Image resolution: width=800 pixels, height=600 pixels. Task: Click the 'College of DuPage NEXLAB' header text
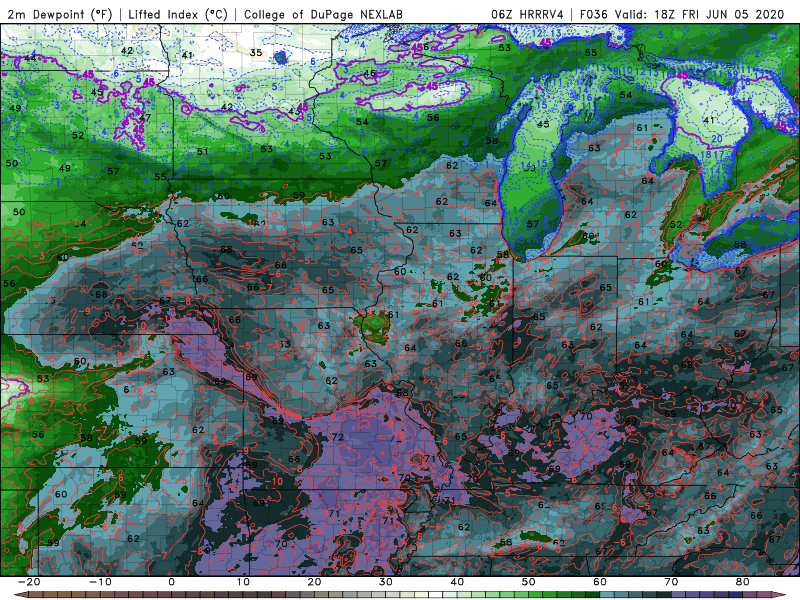pyautogui.click(x=323, y=15)
